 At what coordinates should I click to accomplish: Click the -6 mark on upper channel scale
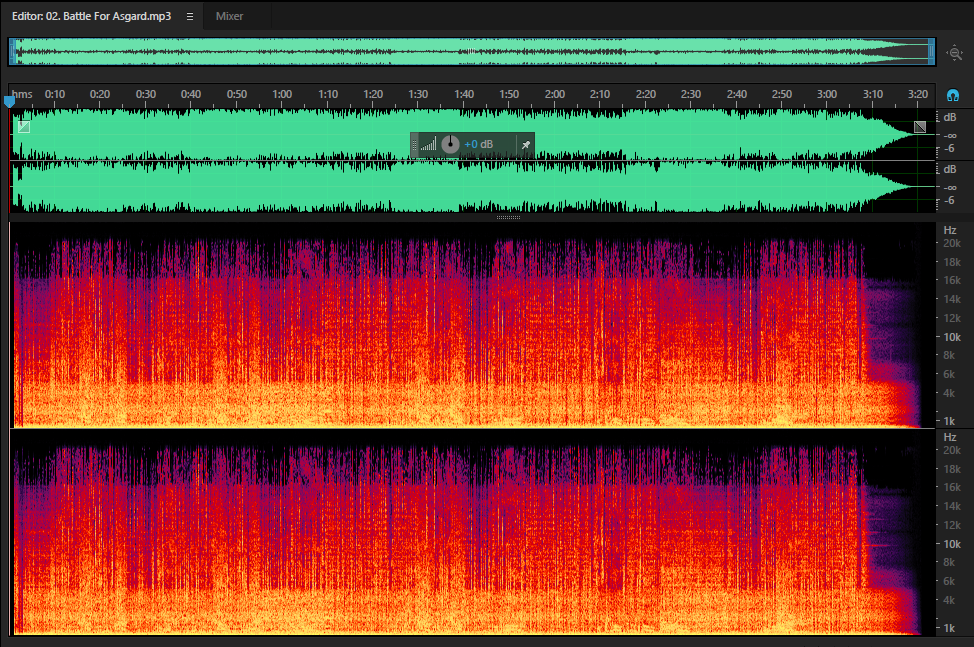[x=949, y=148]
